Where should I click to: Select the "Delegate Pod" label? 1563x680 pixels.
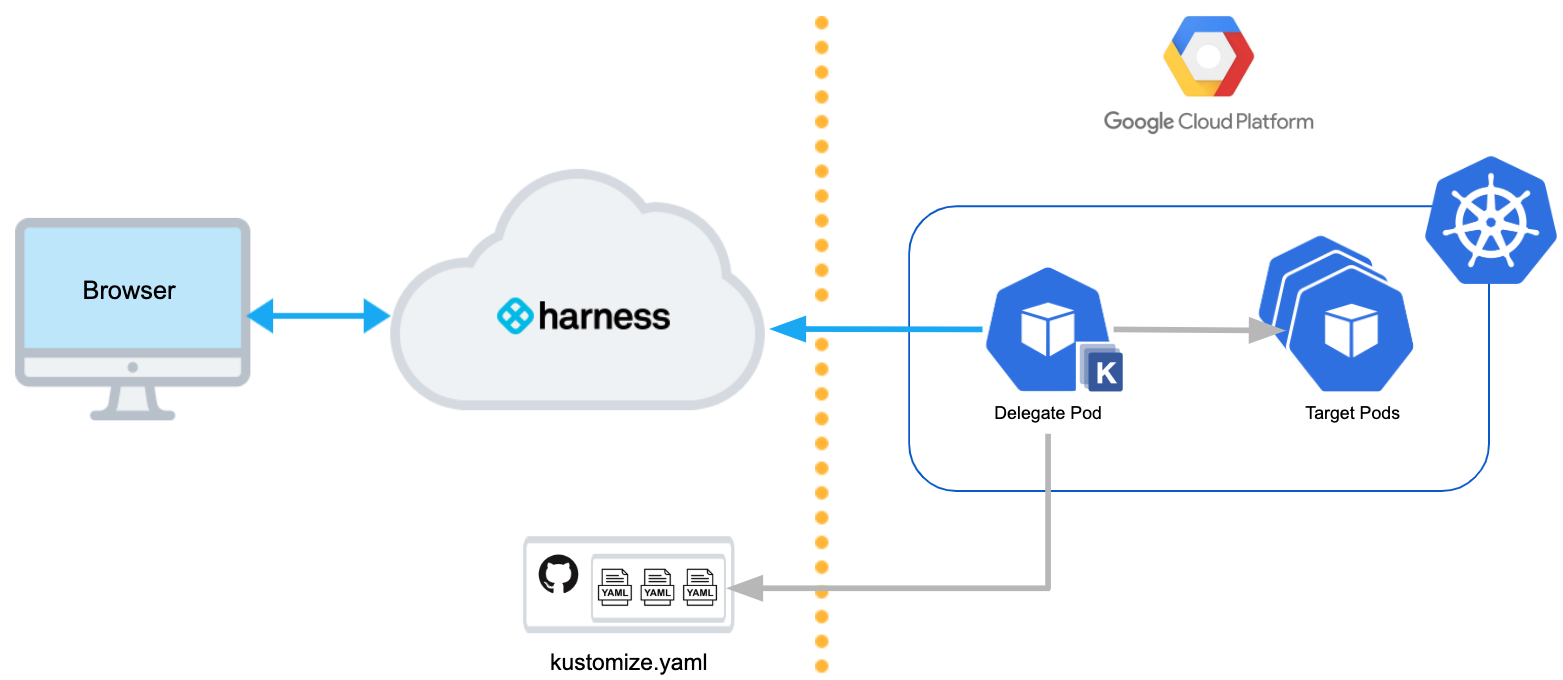tap(1047, 412)
